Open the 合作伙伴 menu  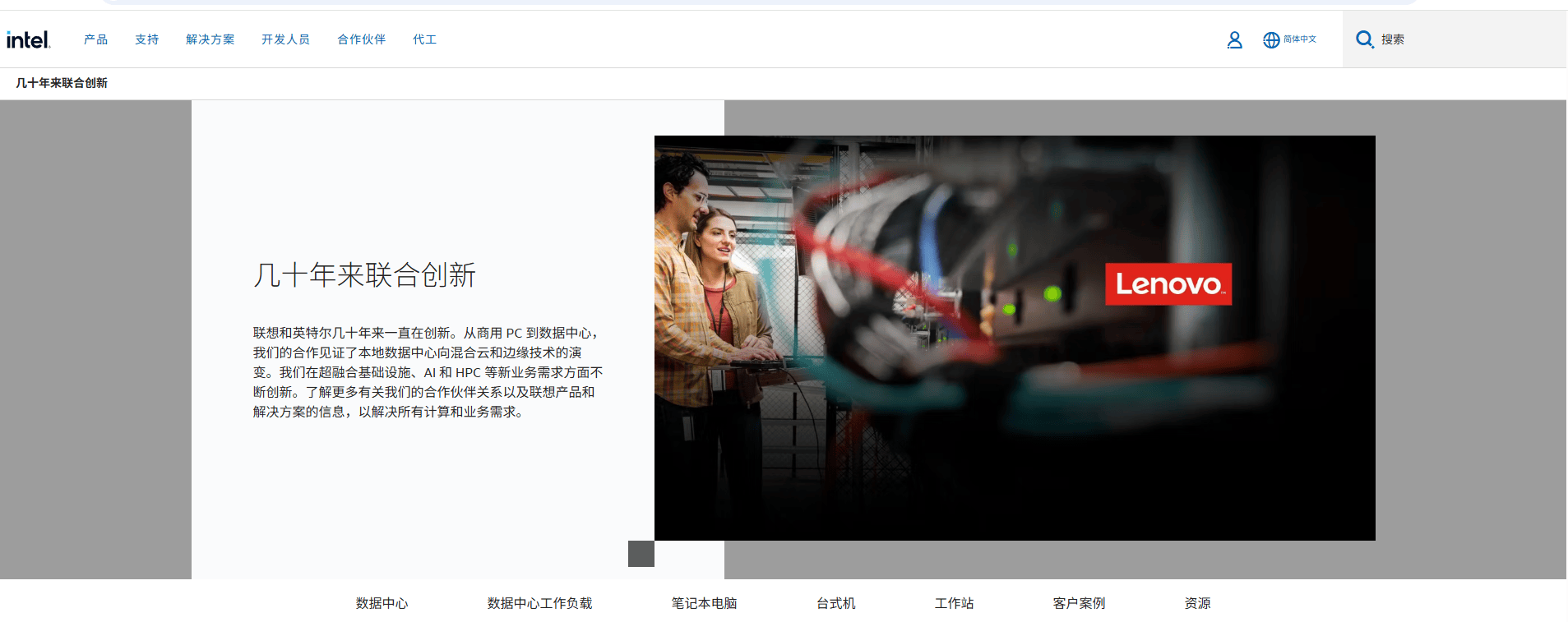(361, 39)
